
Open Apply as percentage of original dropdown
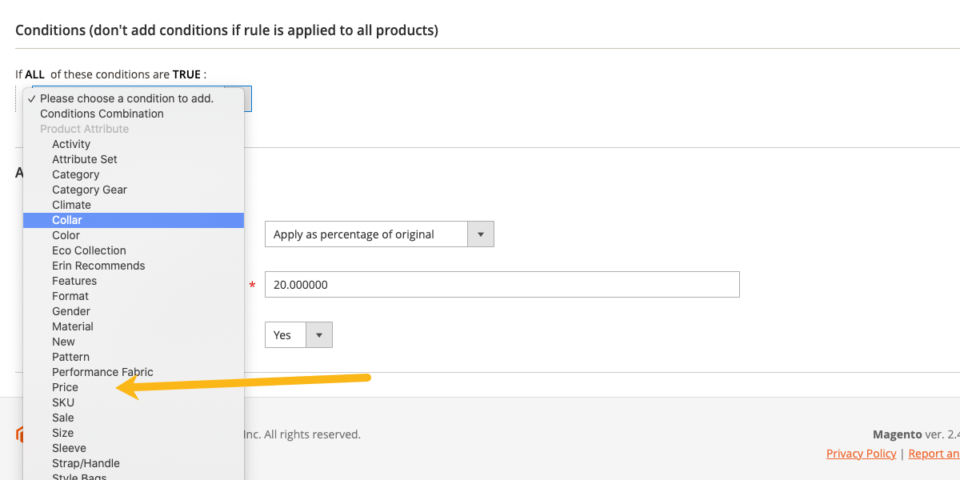(379, 234)
